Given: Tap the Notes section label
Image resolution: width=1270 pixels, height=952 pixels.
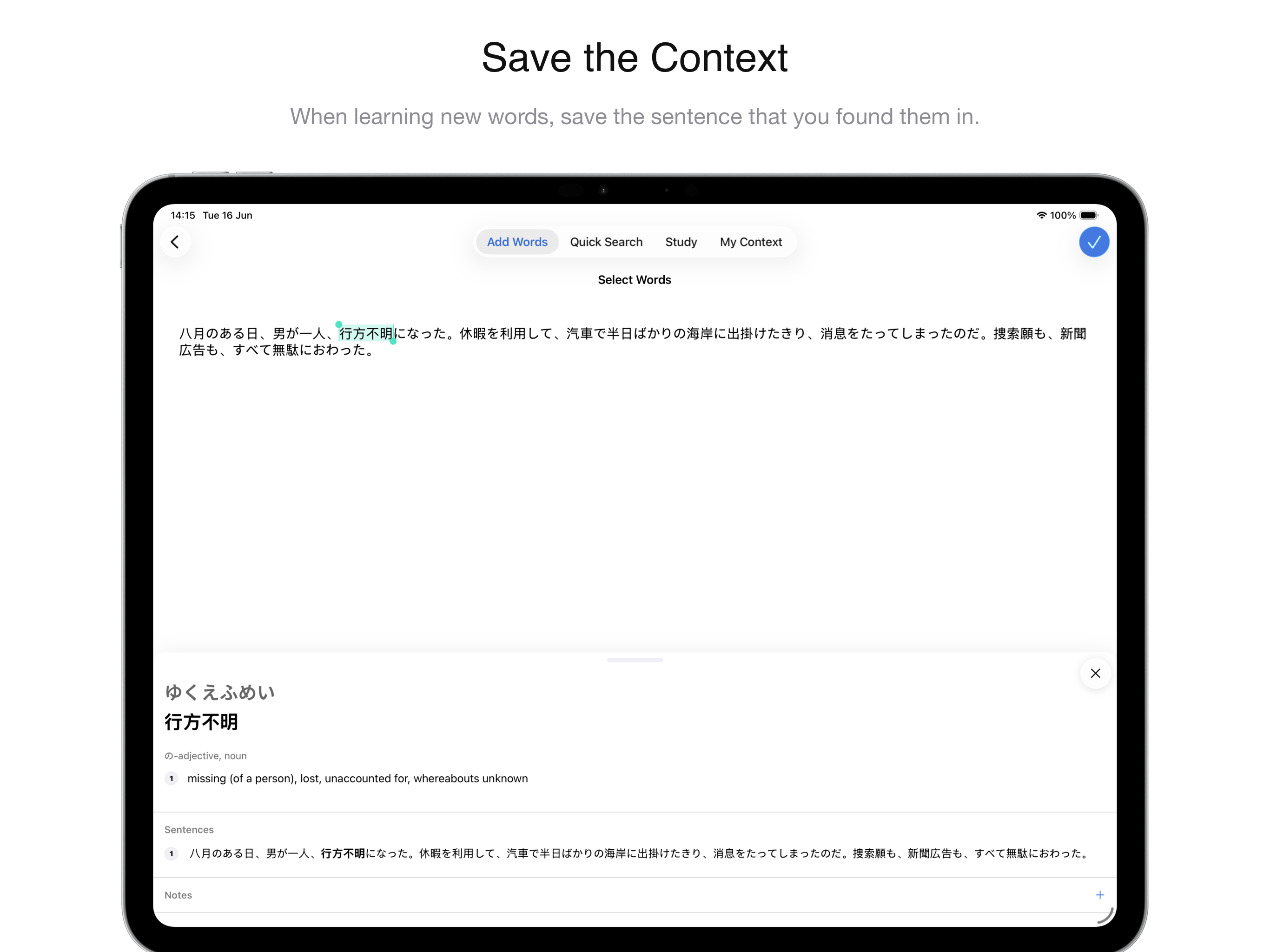Looking at the screenshot, I should click(x=178, y=894).
